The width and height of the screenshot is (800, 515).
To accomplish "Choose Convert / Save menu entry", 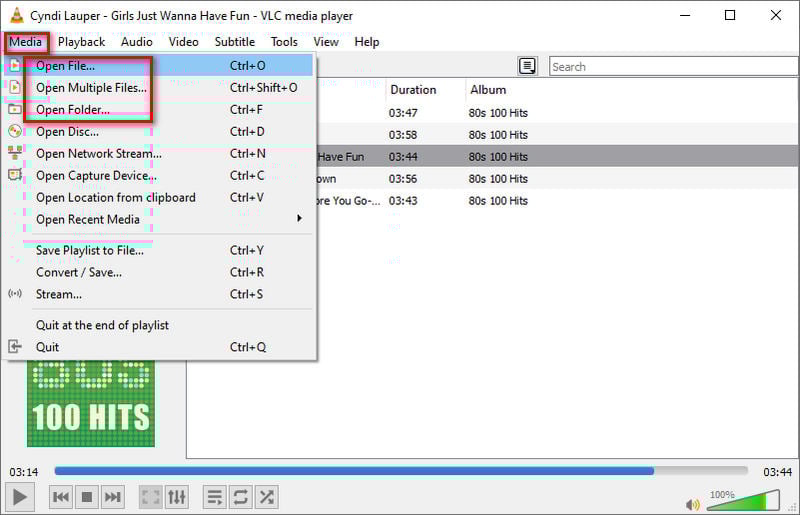I will pos(79,272).
